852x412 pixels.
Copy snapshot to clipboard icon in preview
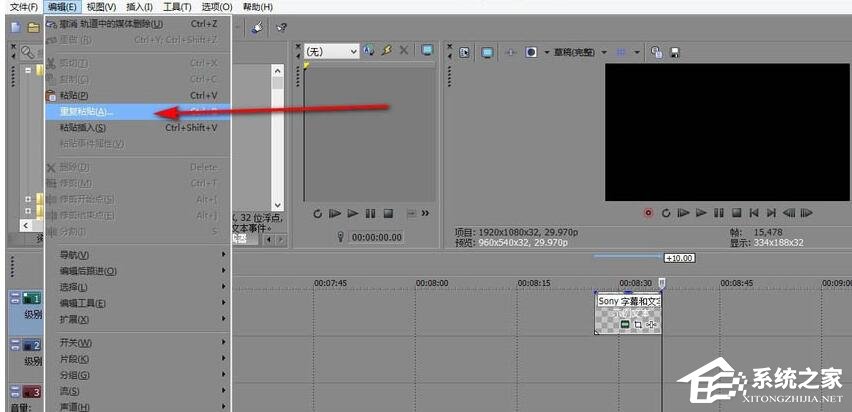click(657, 52)
